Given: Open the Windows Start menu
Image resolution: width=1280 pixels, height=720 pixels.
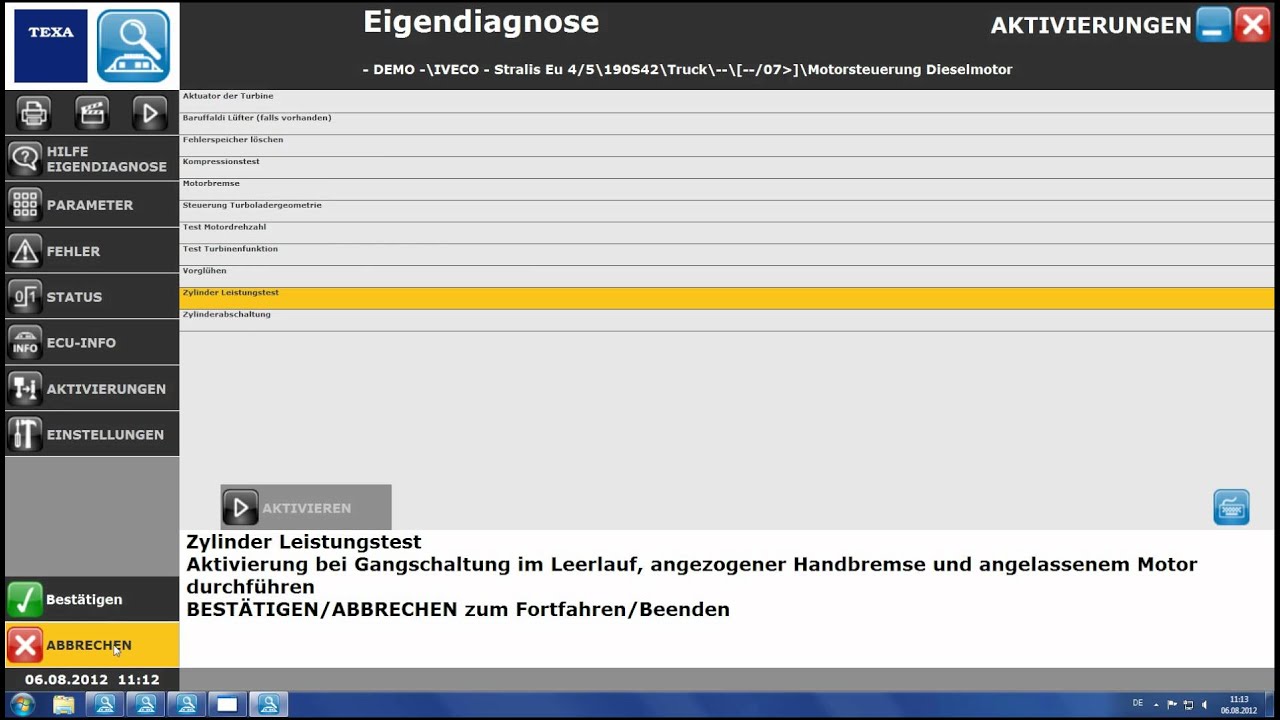Looking at the screenshot, I should [x=21, y=704].
